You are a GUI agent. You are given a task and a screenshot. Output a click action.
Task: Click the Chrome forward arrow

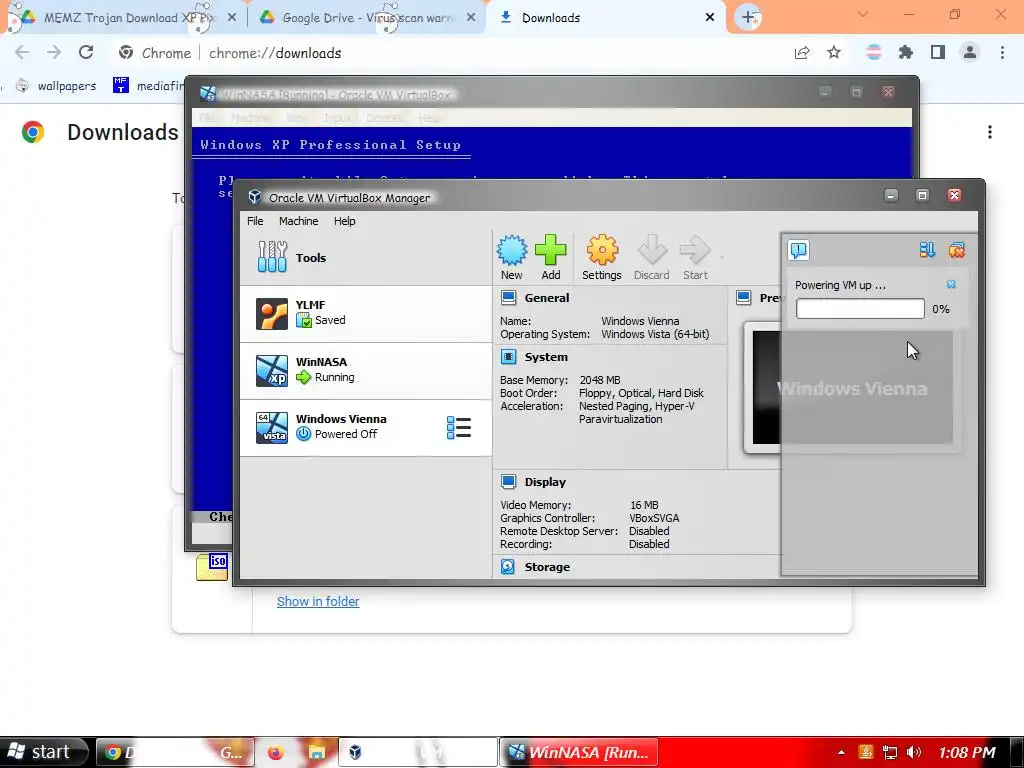(54, 52)
